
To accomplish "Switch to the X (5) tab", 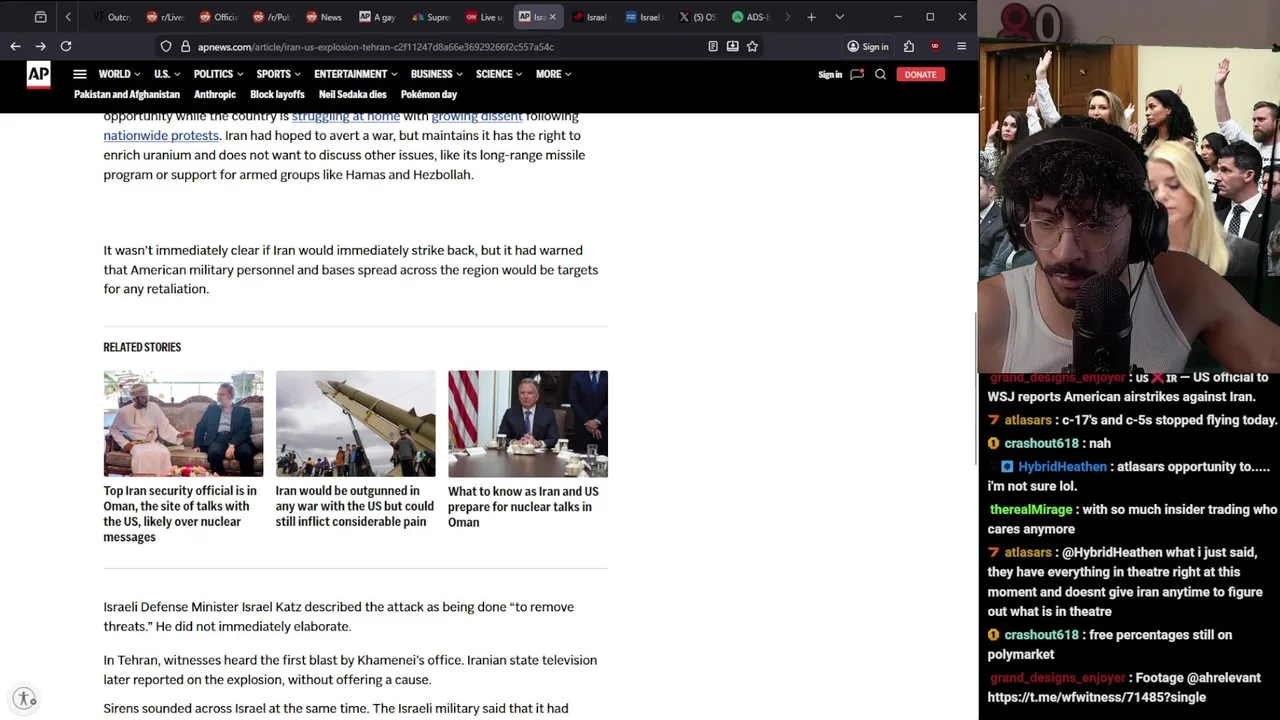I will coord(697,17).
